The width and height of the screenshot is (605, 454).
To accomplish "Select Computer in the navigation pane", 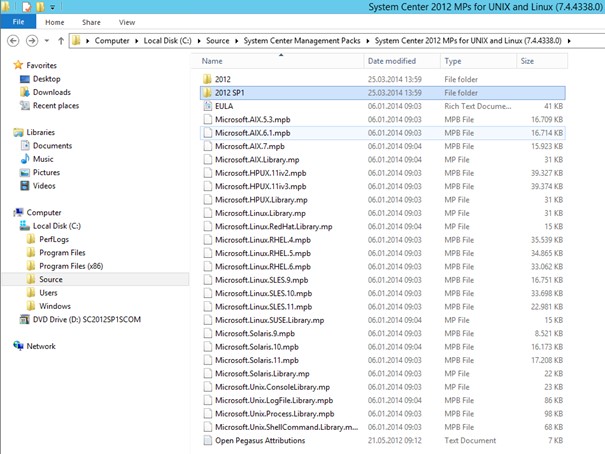I will (x=37, y=213).
